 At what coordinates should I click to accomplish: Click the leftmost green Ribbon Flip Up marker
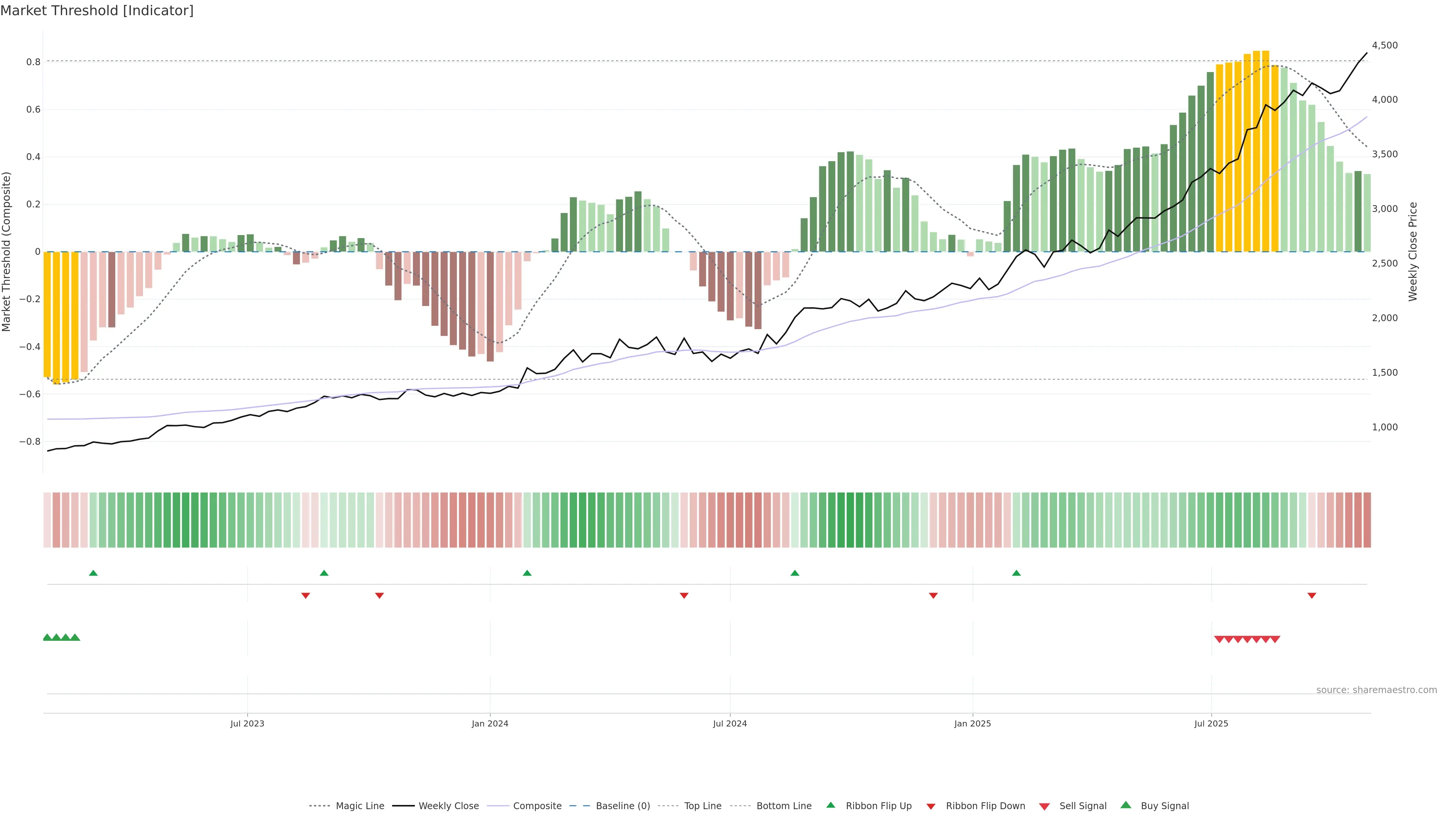coord(93,573)
